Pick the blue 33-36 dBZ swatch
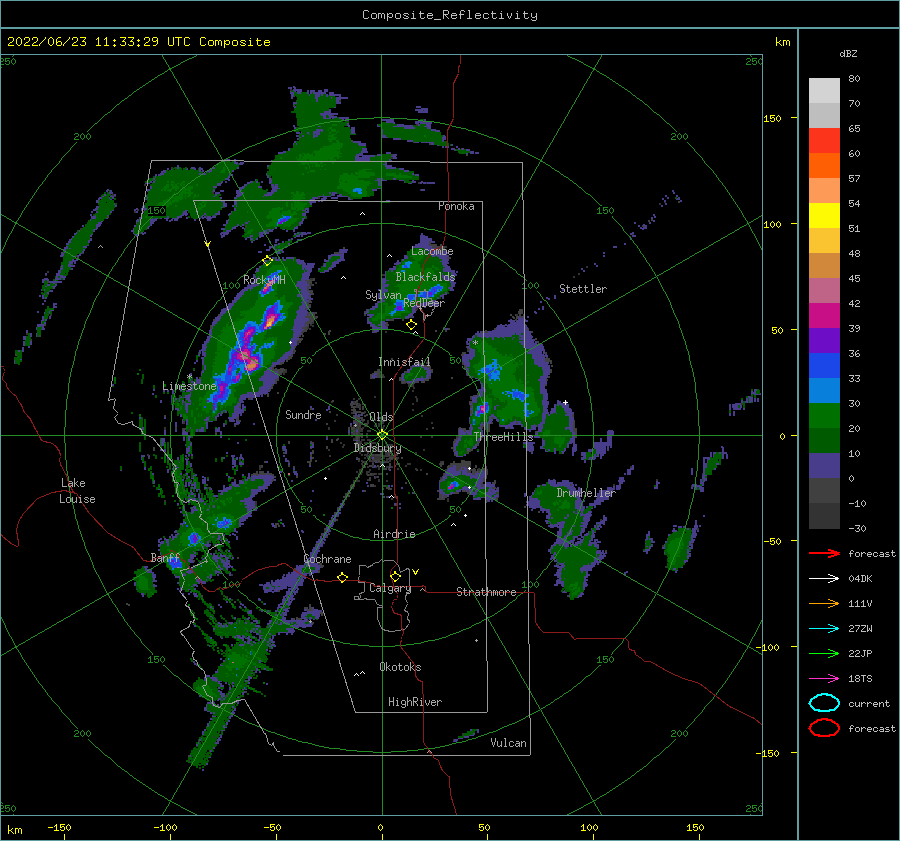The height and width of the screenshot is (841, 900). (x=824, y=366)
